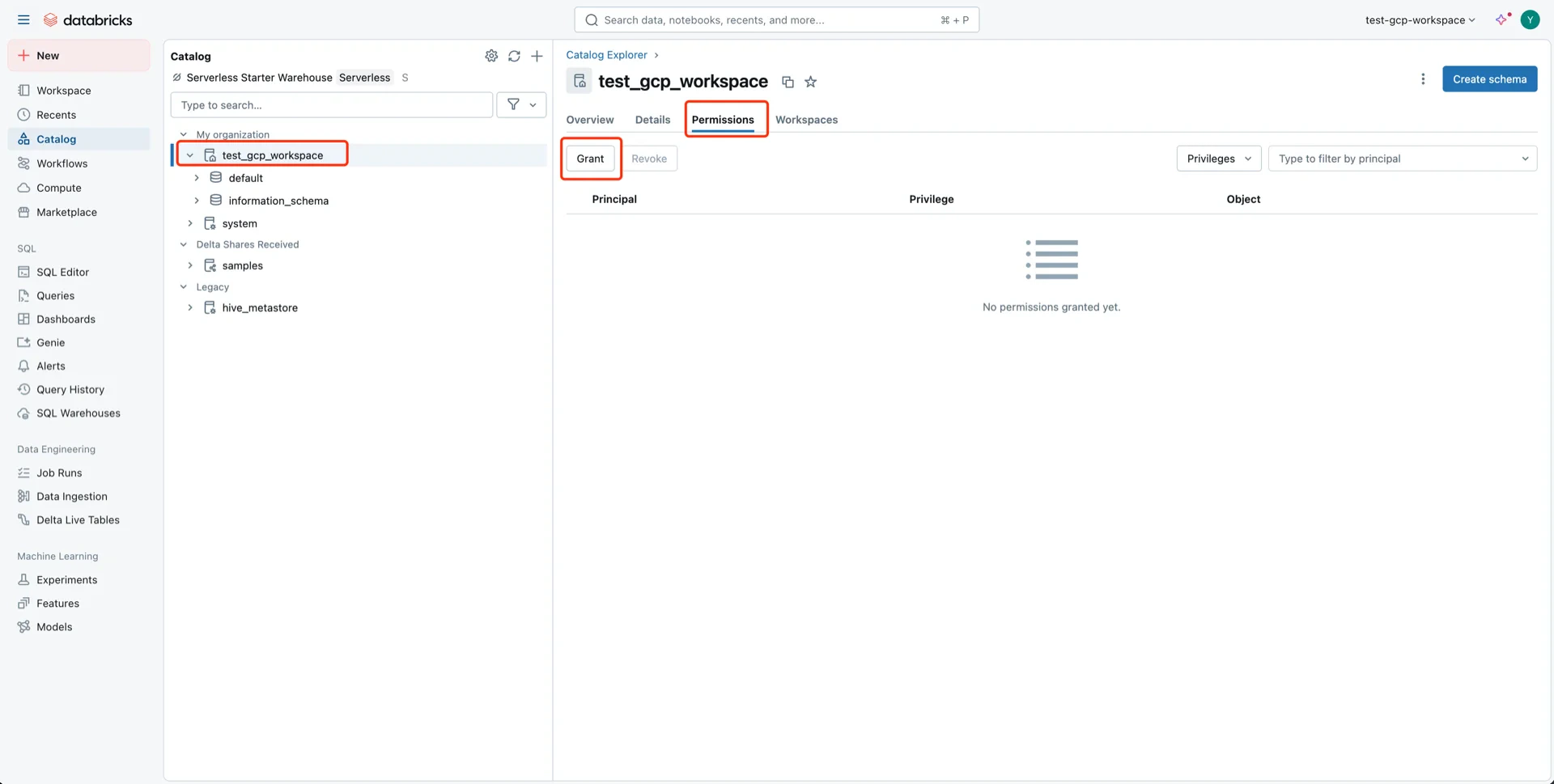Open the filter by principal dropdown
Image resolution: width=1554 pixels, height=784 pixels.
click(x=1403, y=159)
